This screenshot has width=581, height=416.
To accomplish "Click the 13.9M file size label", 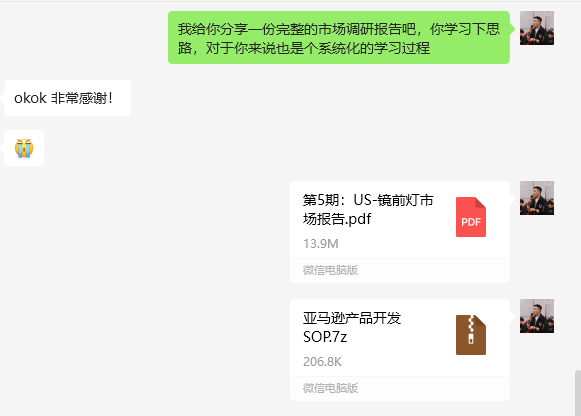I will (x=321, y=244).
